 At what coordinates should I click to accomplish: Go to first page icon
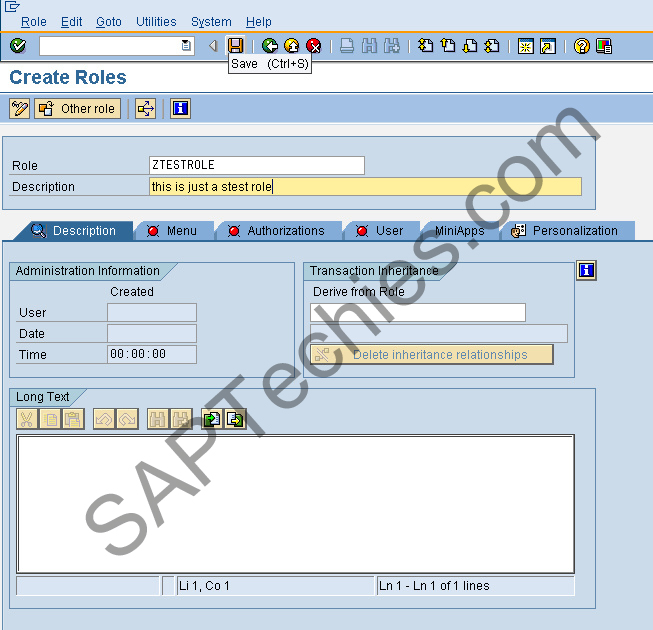click(x=426, y=45)
